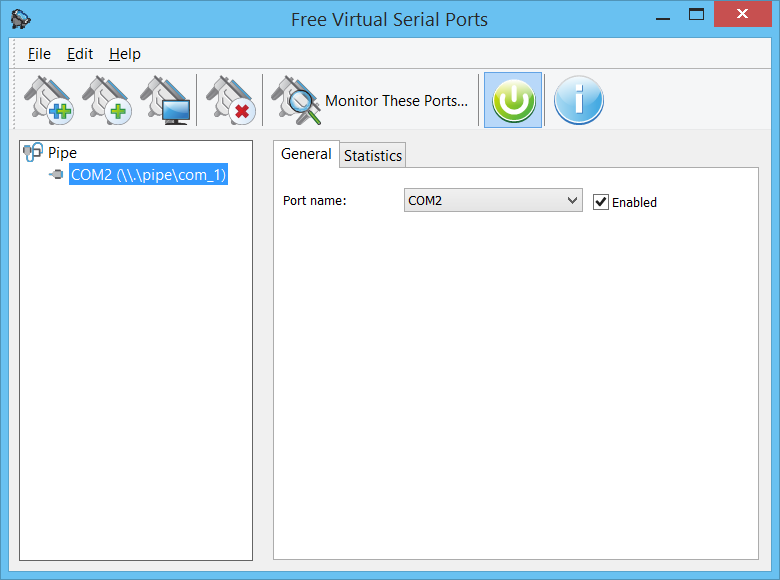Open the Help menu
The image size is (780, 580).
[125, 54]
